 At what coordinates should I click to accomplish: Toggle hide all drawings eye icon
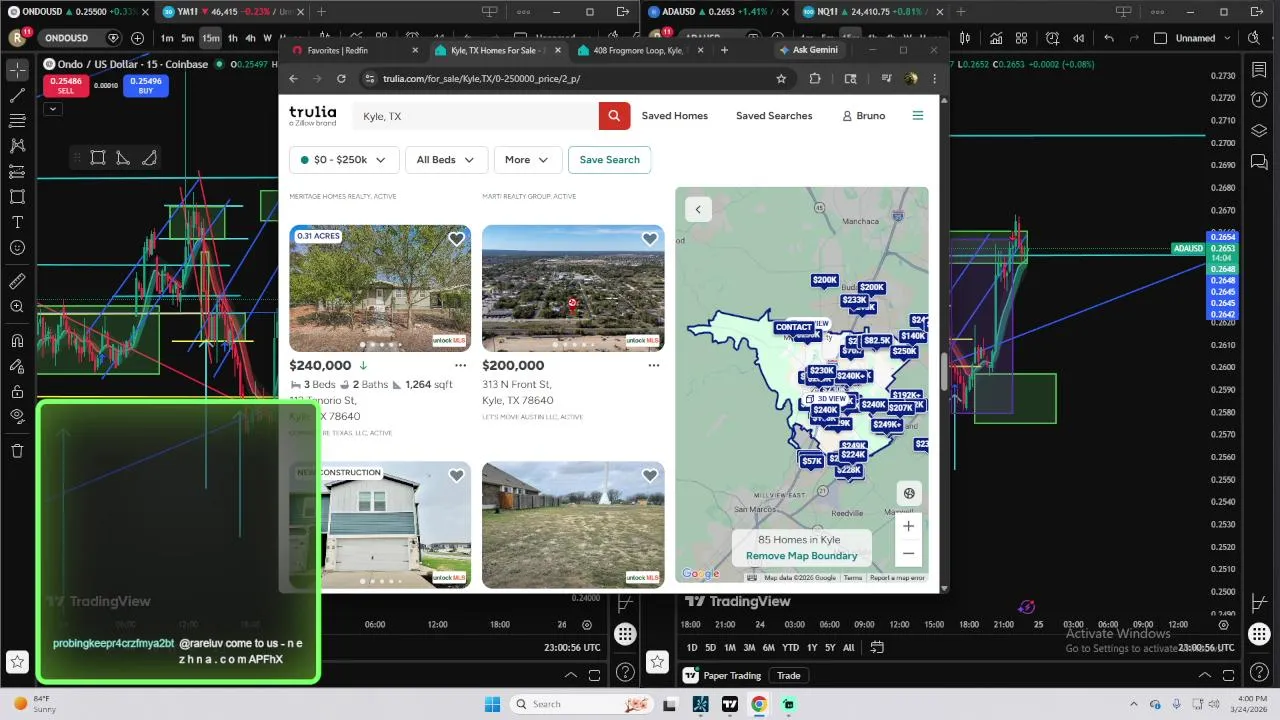pyautogui.click(x=17, y=416)
